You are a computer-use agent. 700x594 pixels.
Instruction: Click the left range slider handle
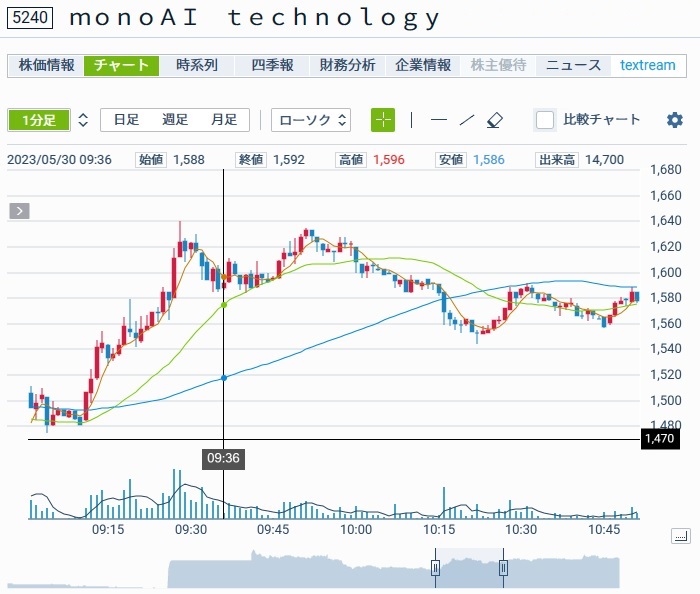[435, 568]
